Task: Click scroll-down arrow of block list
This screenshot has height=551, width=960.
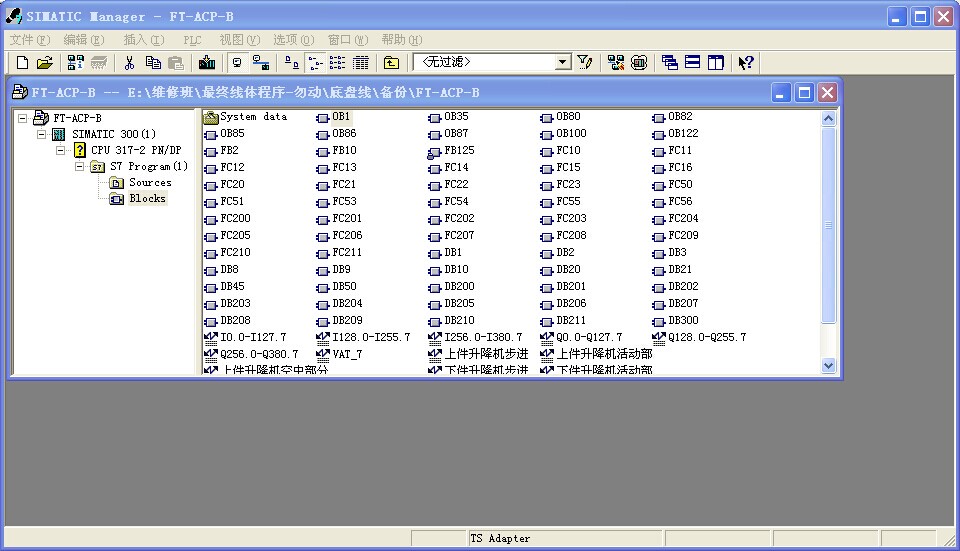Action: [x=828, y=365]
